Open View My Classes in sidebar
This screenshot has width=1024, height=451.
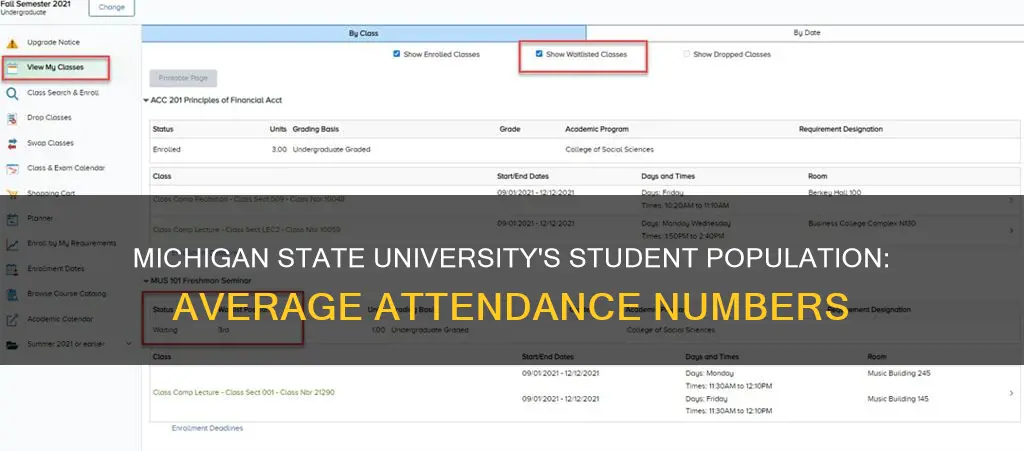[x=56, y=67]
